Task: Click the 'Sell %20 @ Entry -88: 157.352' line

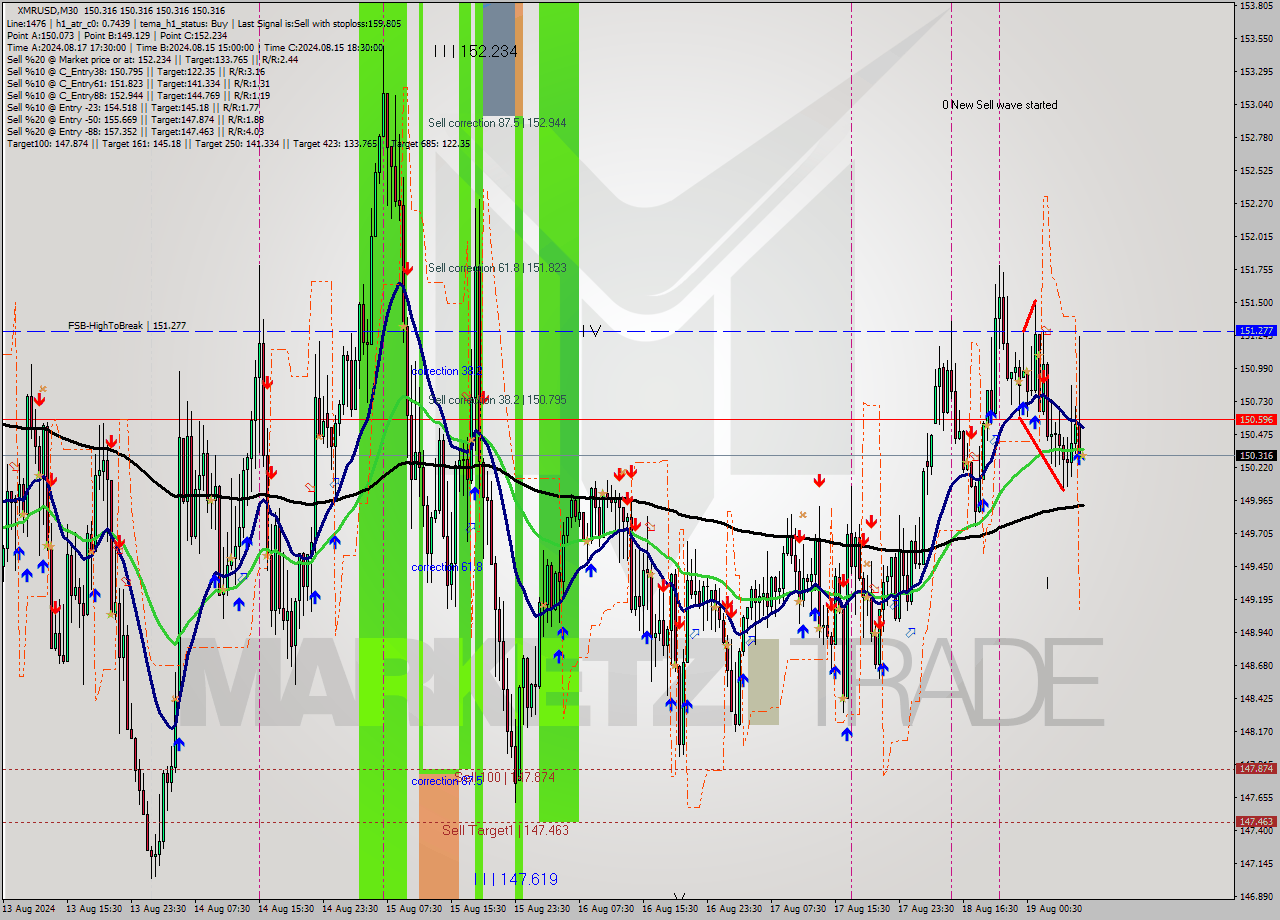Action: point(135,131)
